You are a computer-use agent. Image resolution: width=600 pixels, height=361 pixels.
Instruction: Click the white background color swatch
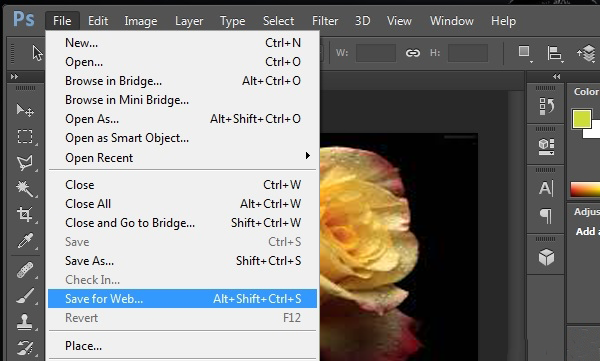coord(592,130)
